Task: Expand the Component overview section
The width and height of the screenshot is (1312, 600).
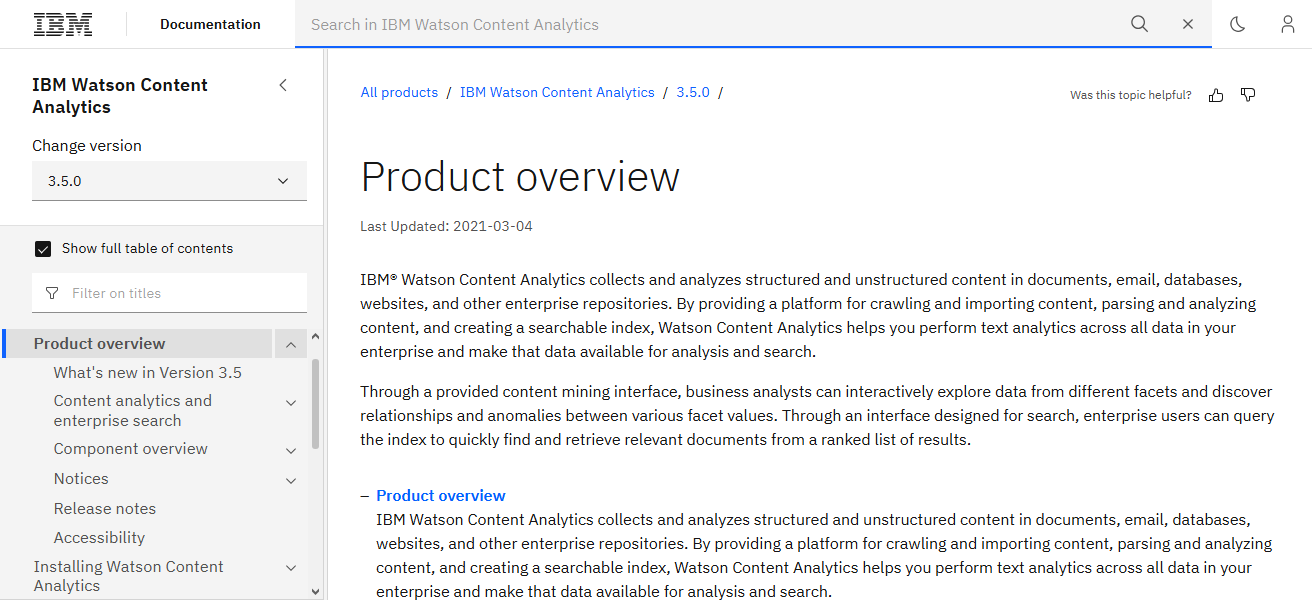Action: tap(291, 449)
